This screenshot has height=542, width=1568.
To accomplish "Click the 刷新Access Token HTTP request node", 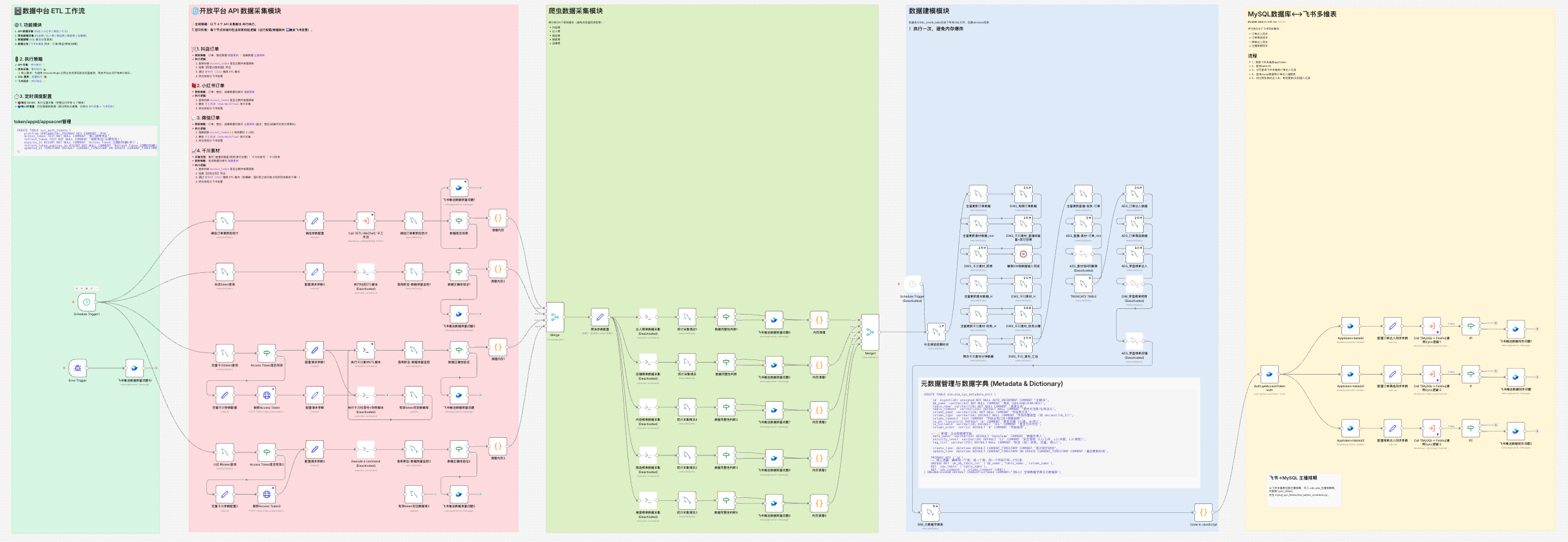I will coord(266,395).
